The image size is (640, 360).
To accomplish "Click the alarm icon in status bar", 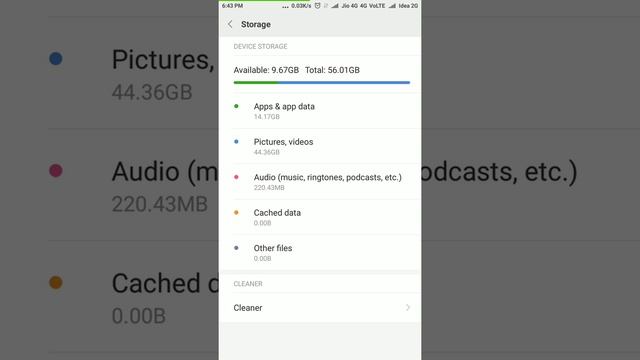I will tap(318, 6).
